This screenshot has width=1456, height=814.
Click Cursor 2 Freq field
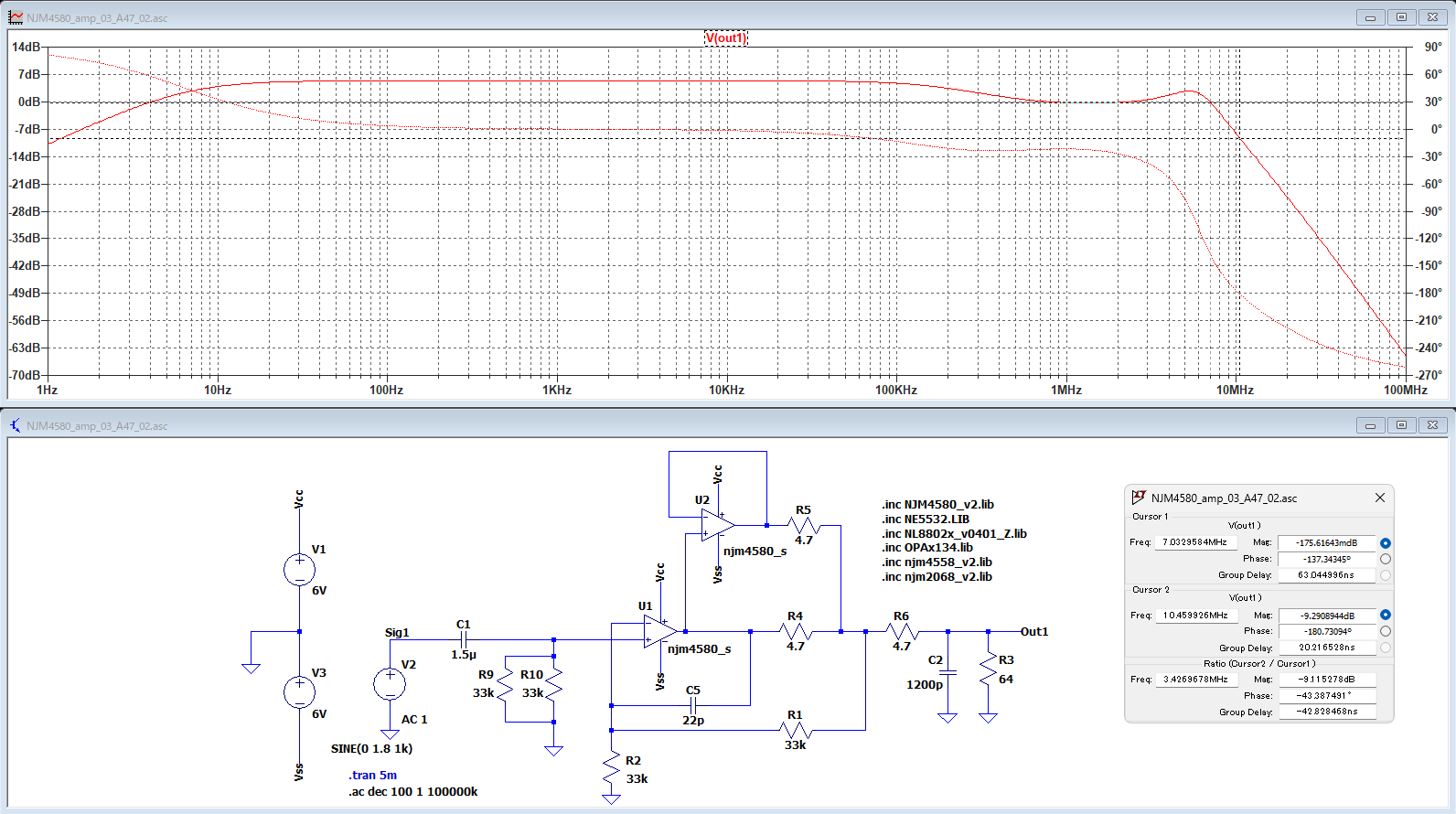point(1196,616)
